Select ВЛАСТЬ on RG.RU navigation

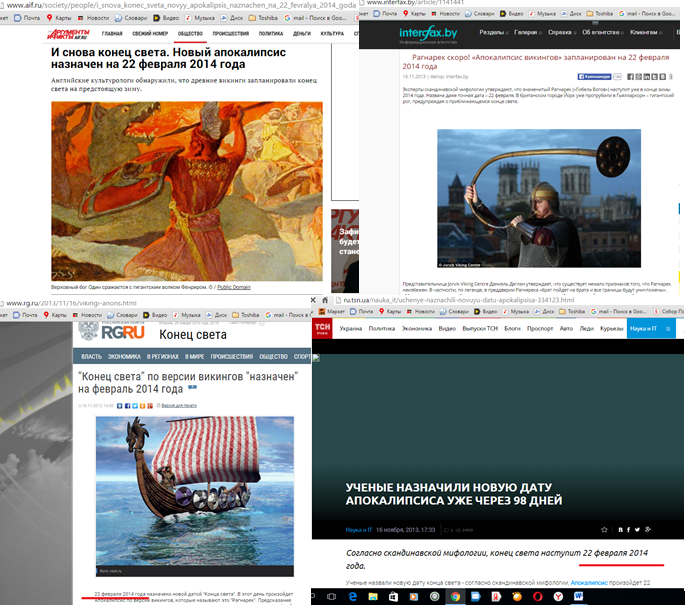91,356
